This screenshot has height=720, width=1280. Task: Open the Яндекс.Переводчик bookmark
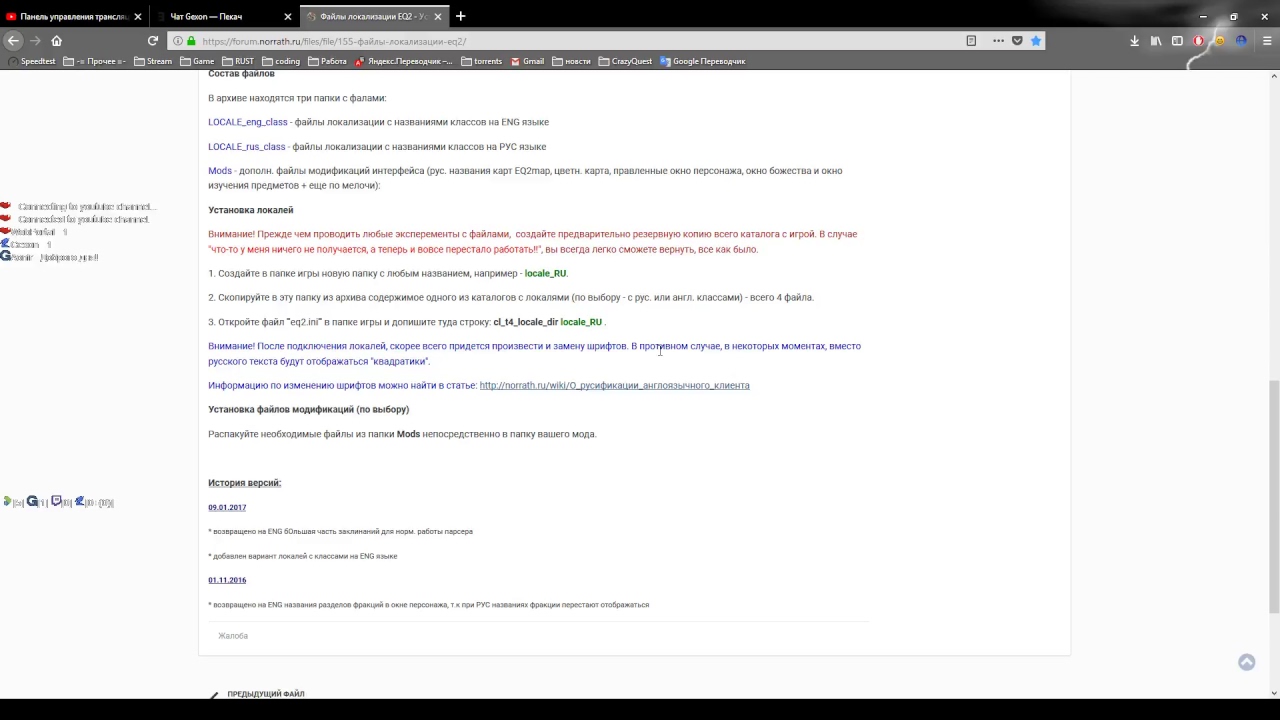[403, 61]
